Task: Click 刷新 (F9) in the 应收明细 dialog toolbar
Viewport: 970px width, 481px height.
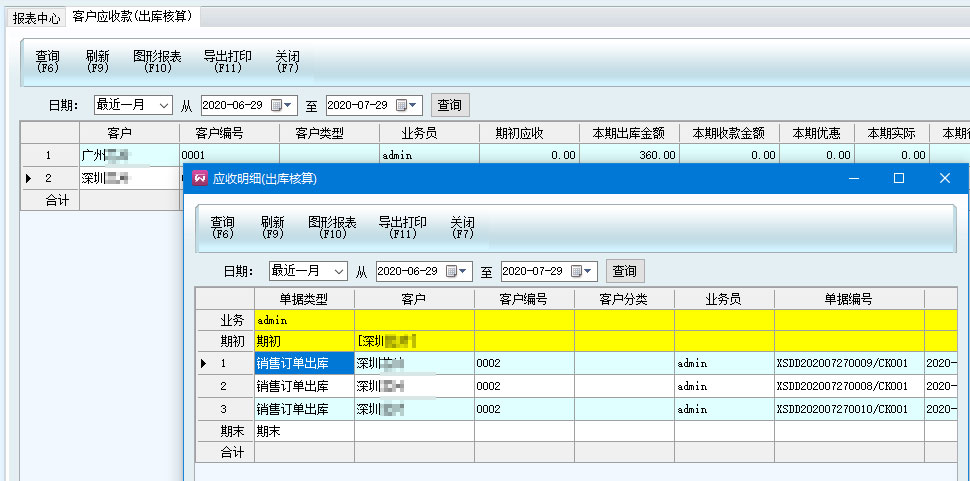Action: tap(273, 228)
